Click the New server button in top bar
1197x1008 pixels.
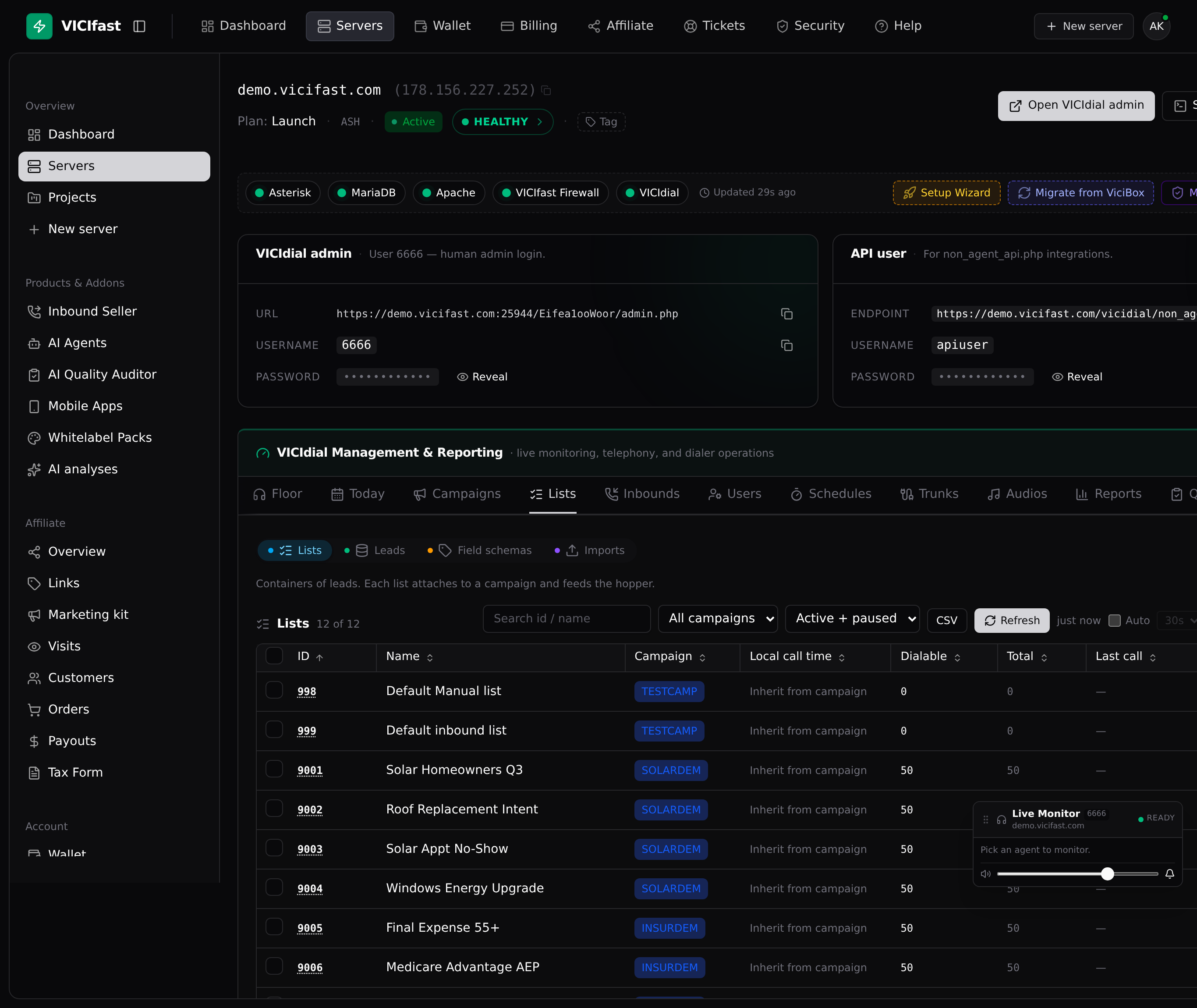point(1083,26)
